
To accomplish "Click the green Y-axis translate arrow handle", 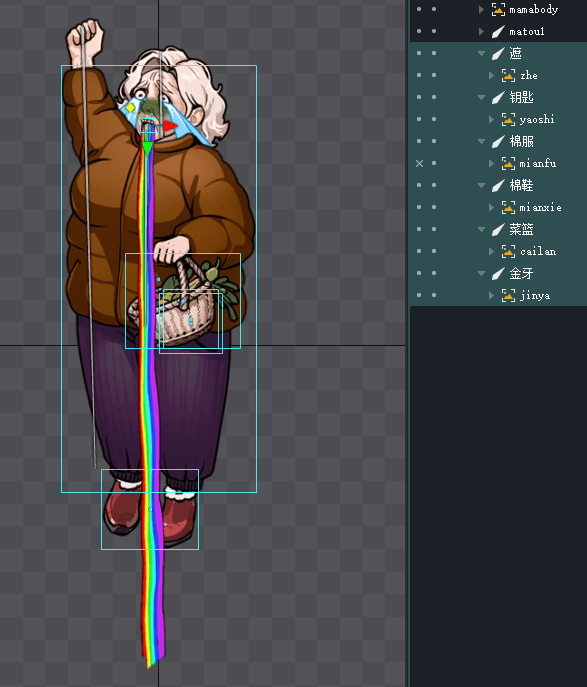I will tap(148, 149).
